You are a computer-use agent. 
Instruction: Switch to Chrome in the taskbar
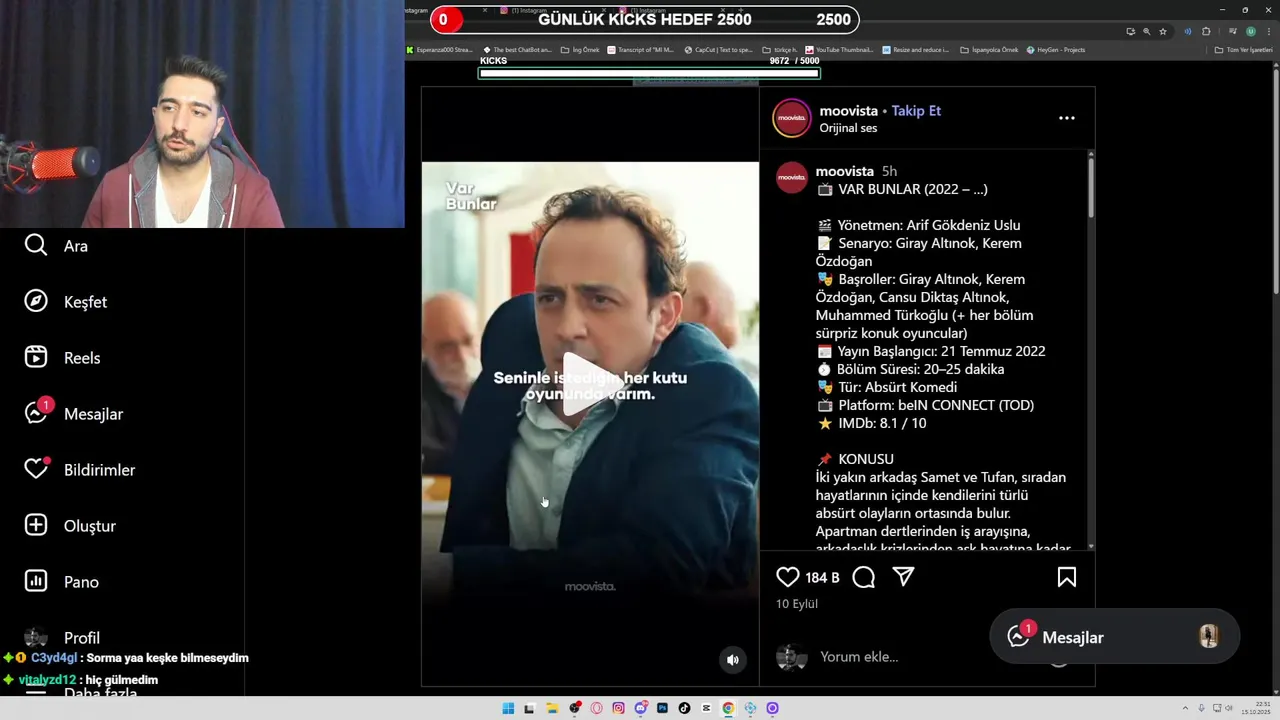728,708
